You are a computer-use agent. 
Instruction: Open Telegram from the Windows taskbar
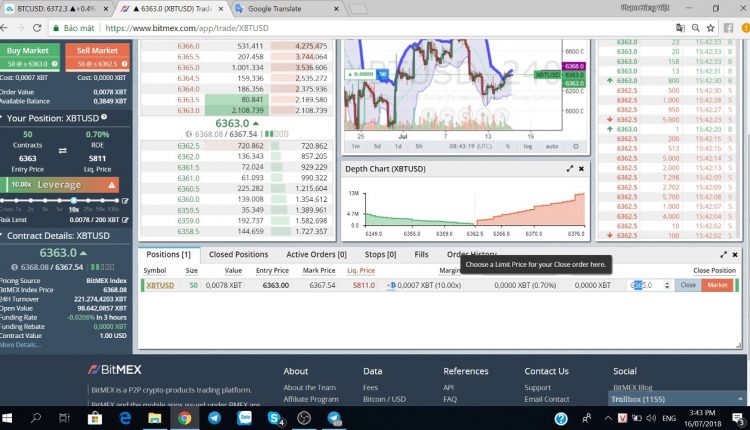[214, 419]
